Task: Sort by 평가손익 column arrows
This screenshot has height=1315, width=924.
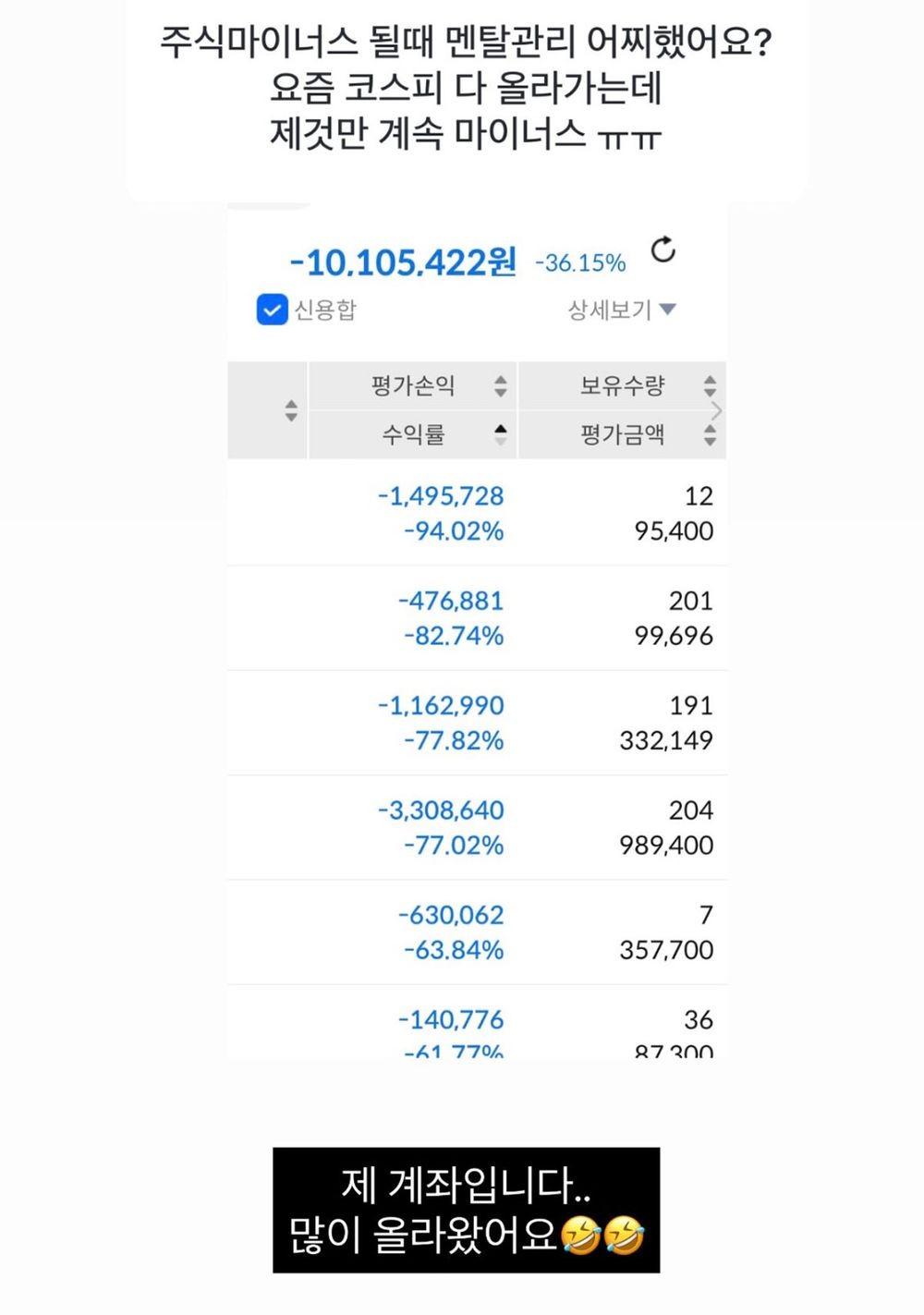Action: pos(500,385)
